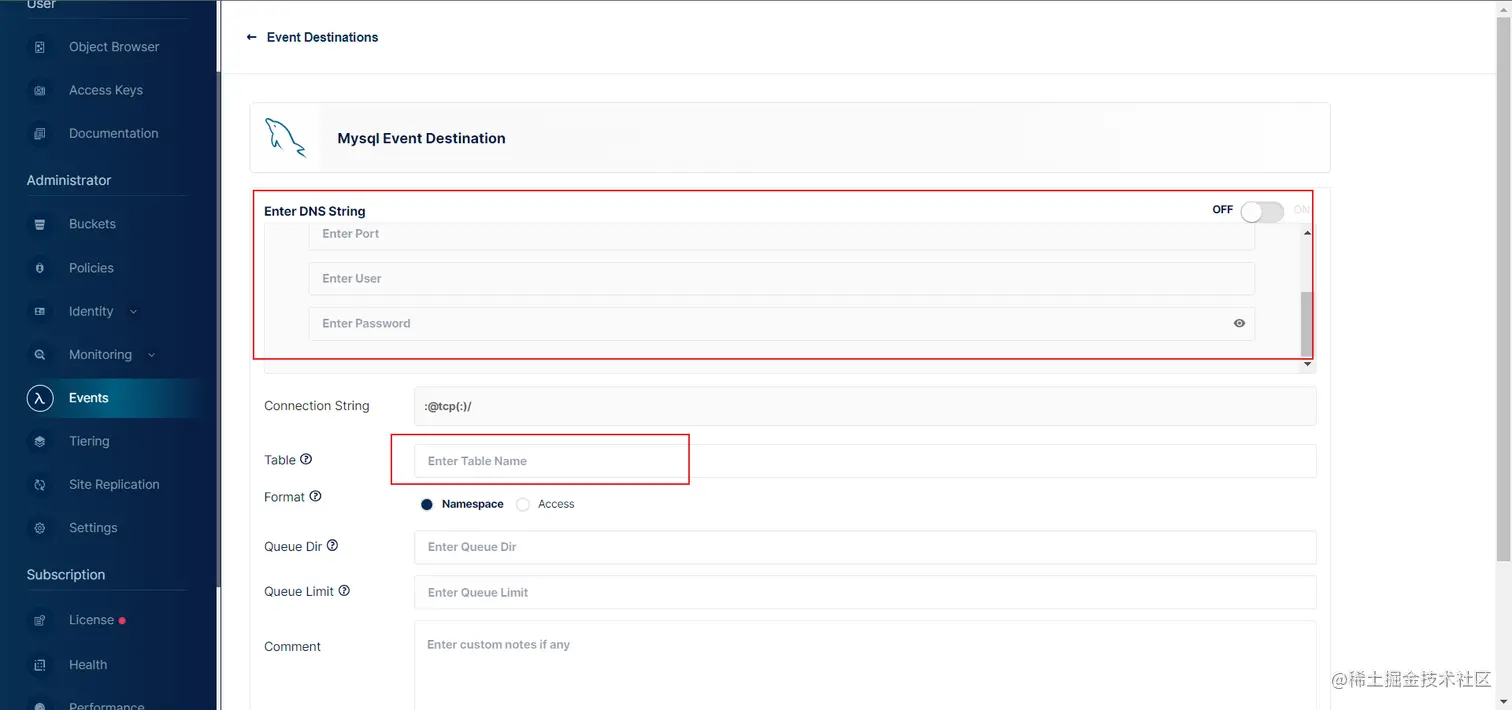Focus the Enter Queue Dir field
The height and width of the screenshot is (710, 1512).
pos(865,547)
